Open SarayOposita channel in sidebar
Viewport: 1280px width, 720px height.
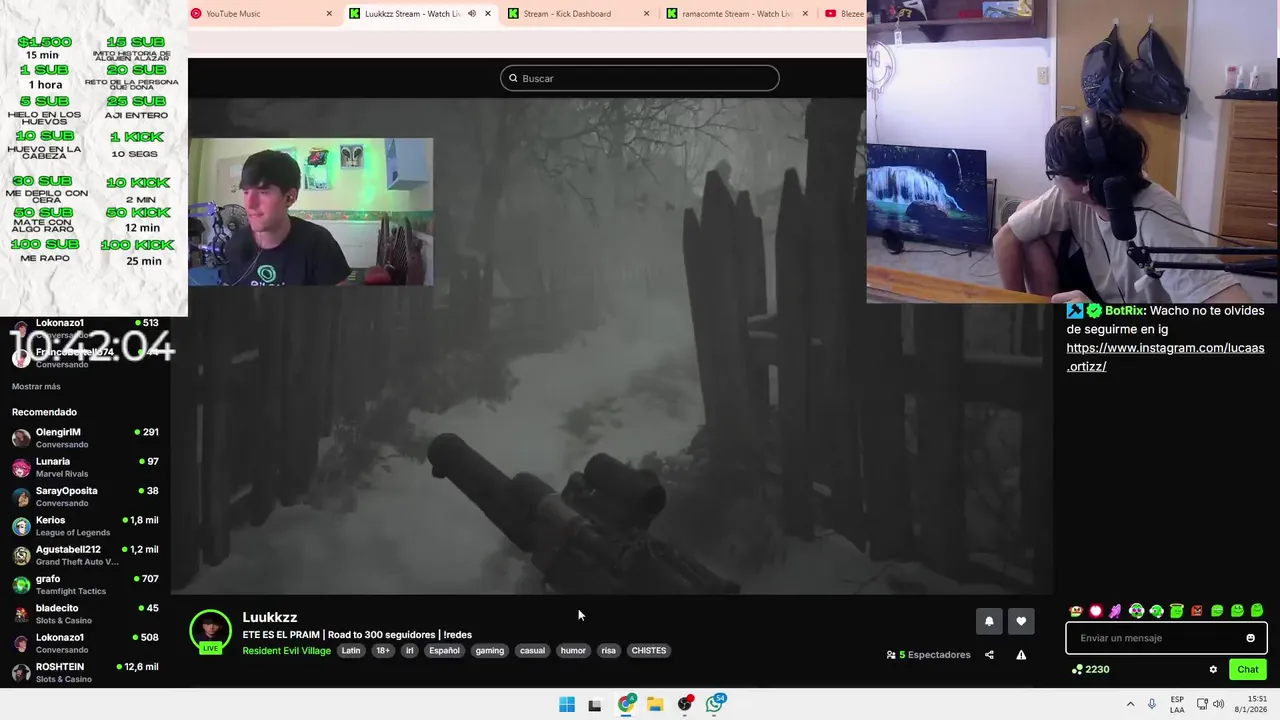point(85,497)
